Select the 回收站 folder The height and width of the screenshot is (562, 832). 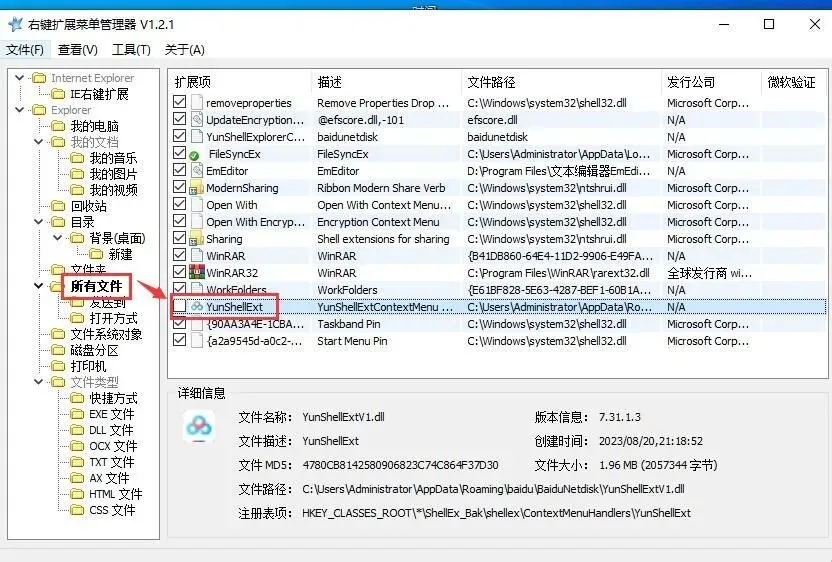point(89,206)
